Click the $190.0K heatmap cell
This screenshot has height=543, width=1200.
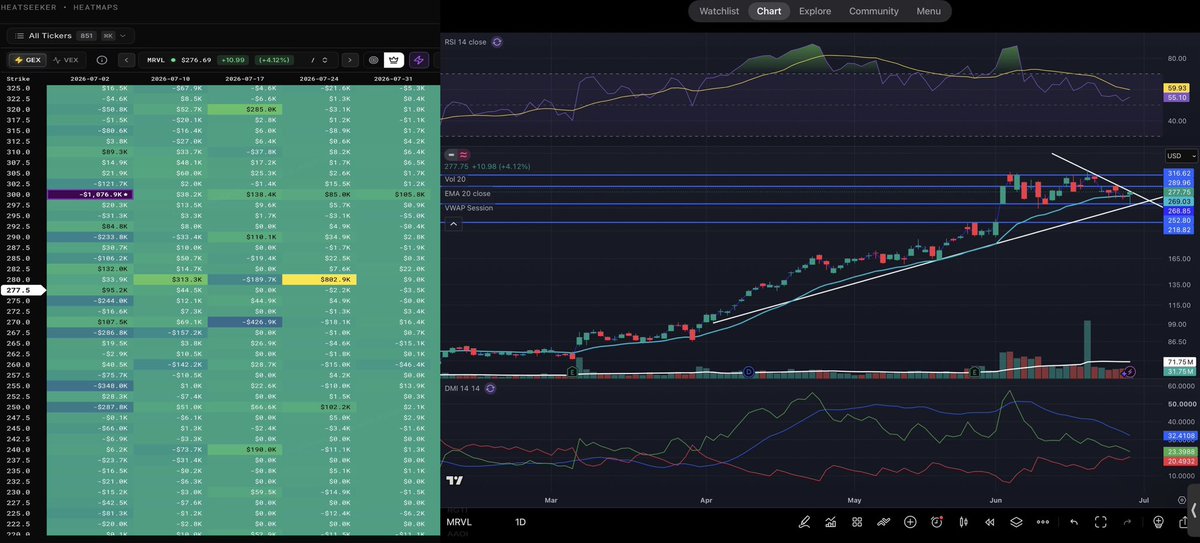pyautogui.click(x=244, y=450)
